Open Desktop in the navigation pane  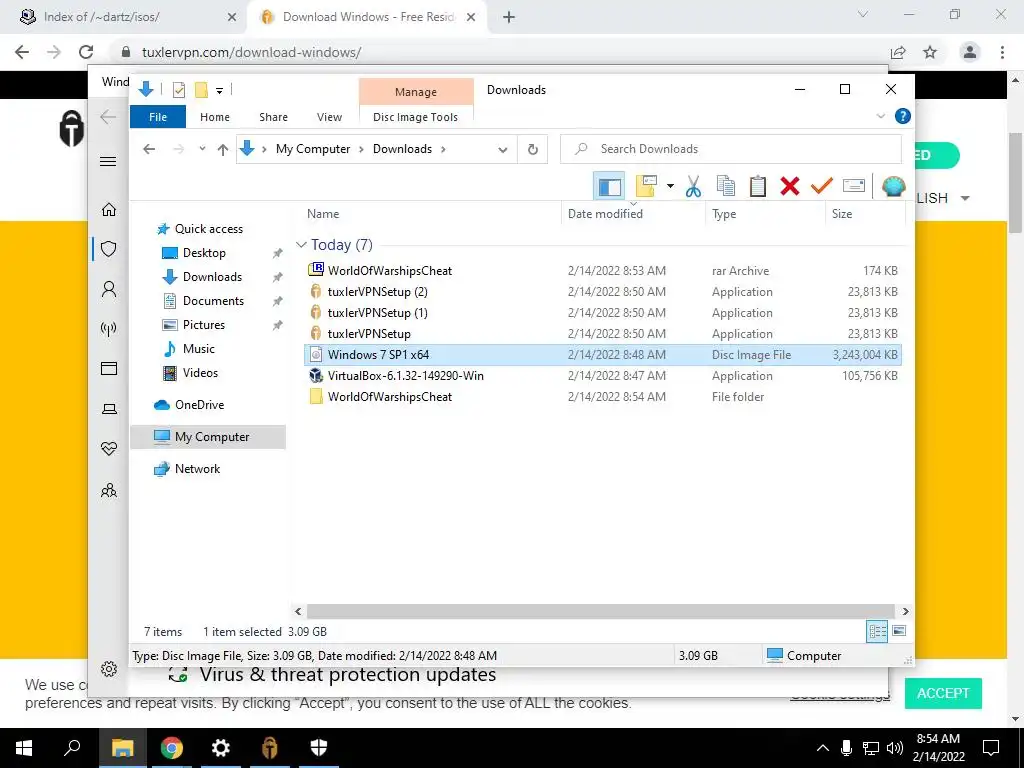[x=204, y=253]
